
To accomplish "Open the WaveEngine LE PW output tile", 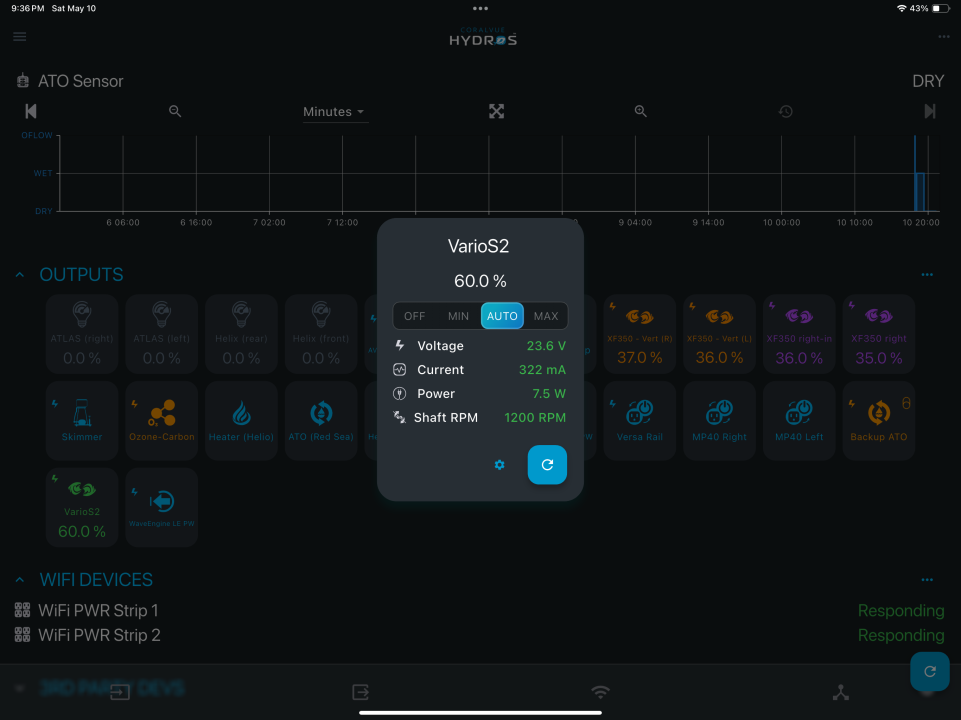I will (162, 507).
